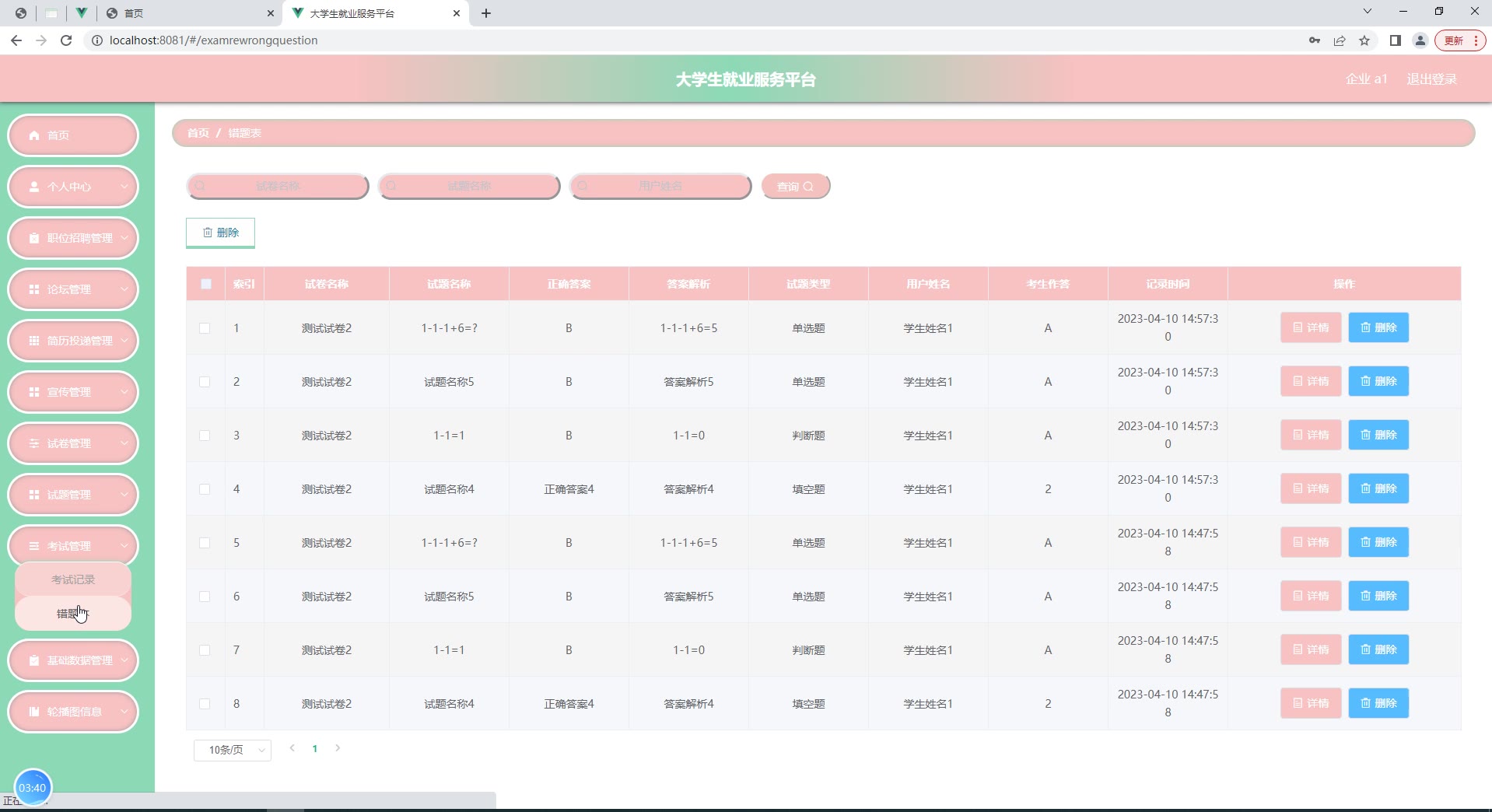Click the browser back arrow
This screenshot has height=812, width=1492.
tap(16, 40)
